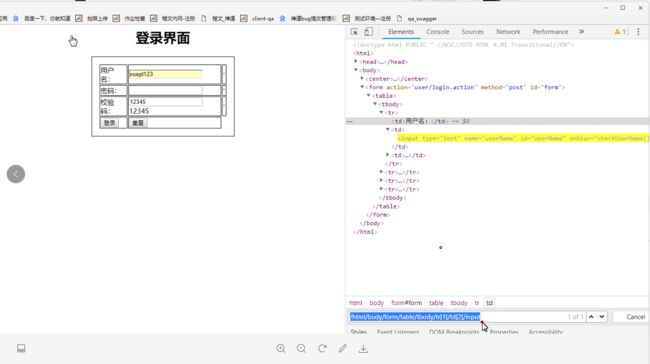The width and height of the screenshot is (650, 364).
Task: Click the zoom in magnifier icon
Action: [281, 349]
